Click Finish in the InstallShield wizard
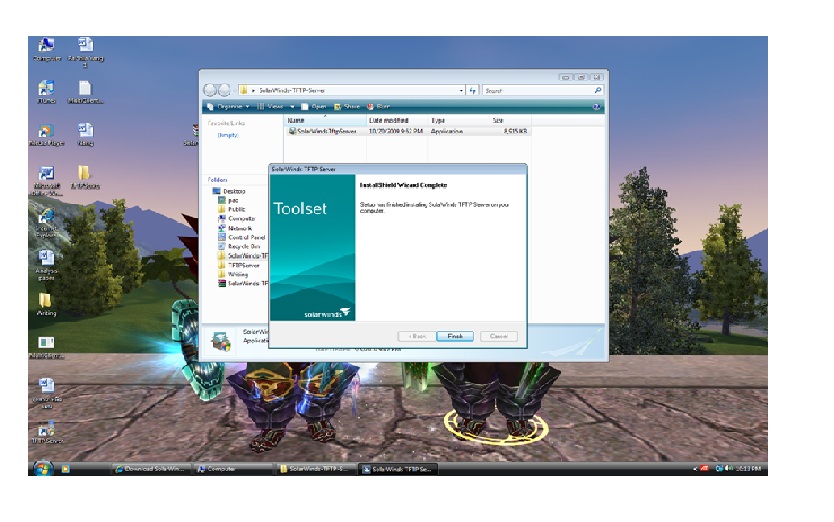Viewport: 834px width, 522px height. pyautogui.click(x=455, y=336)
